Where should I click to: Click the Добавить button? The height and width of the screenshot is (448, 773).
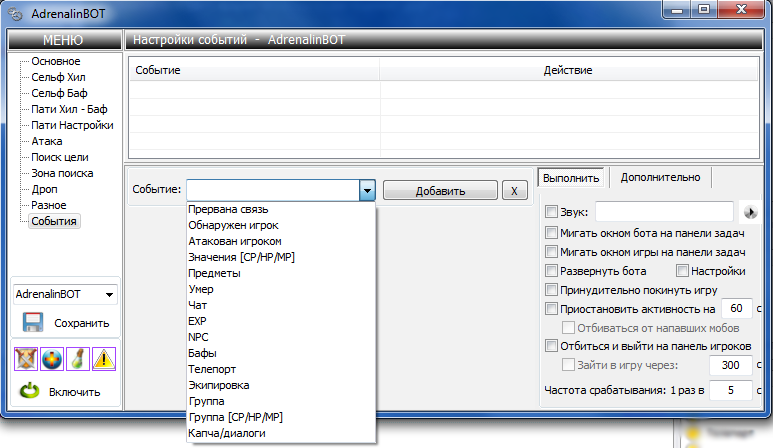pos(440,190)
